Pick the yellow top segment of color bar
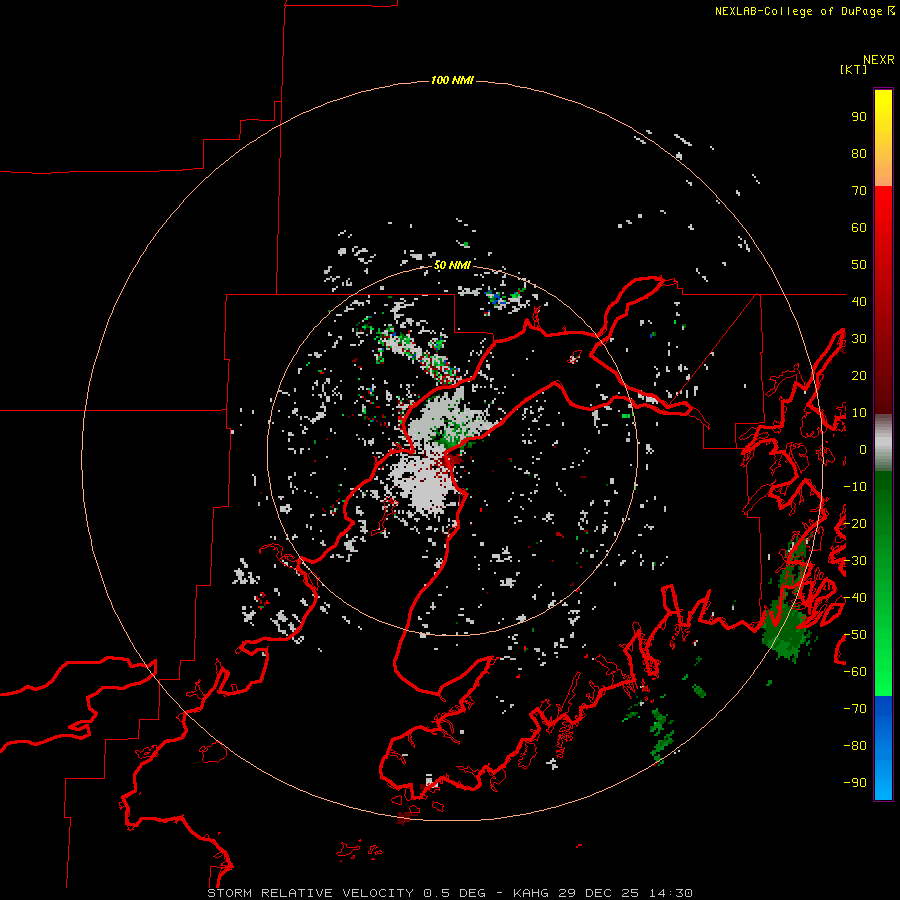This screenshot has height=900, width=900. [883, 109]
